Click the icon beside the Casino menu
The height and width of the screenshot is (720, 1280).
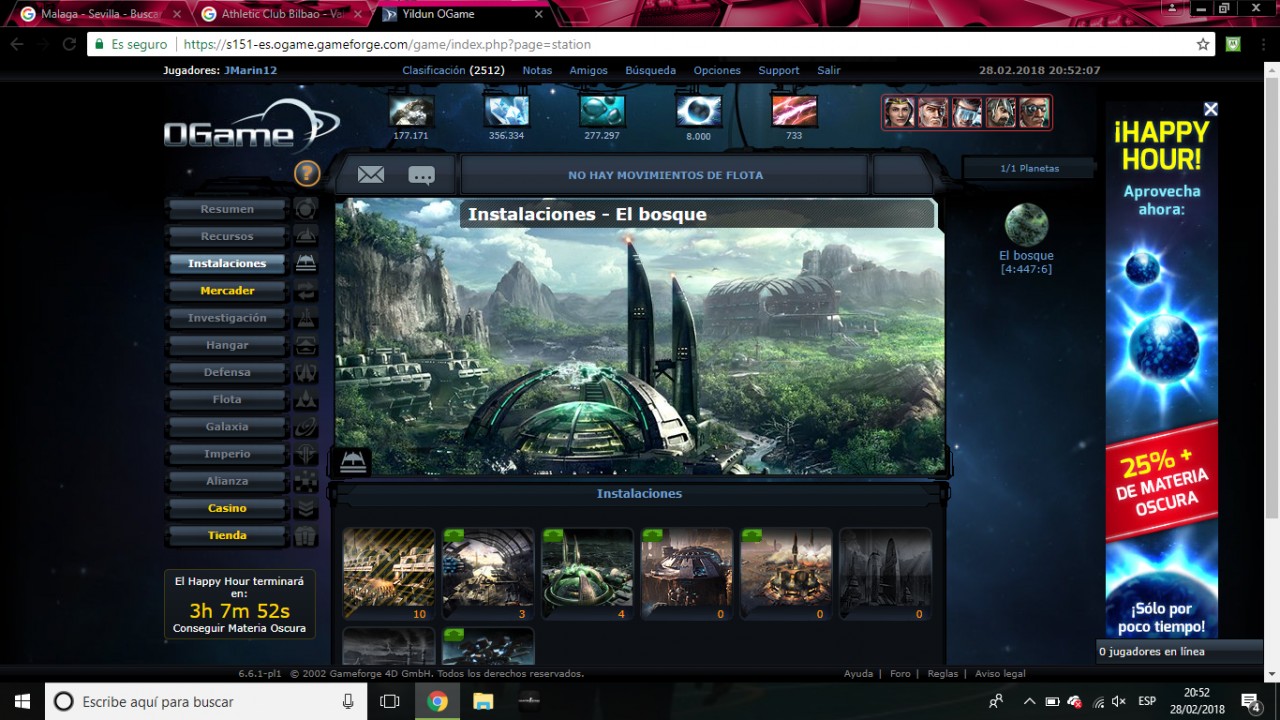[306, 508]
